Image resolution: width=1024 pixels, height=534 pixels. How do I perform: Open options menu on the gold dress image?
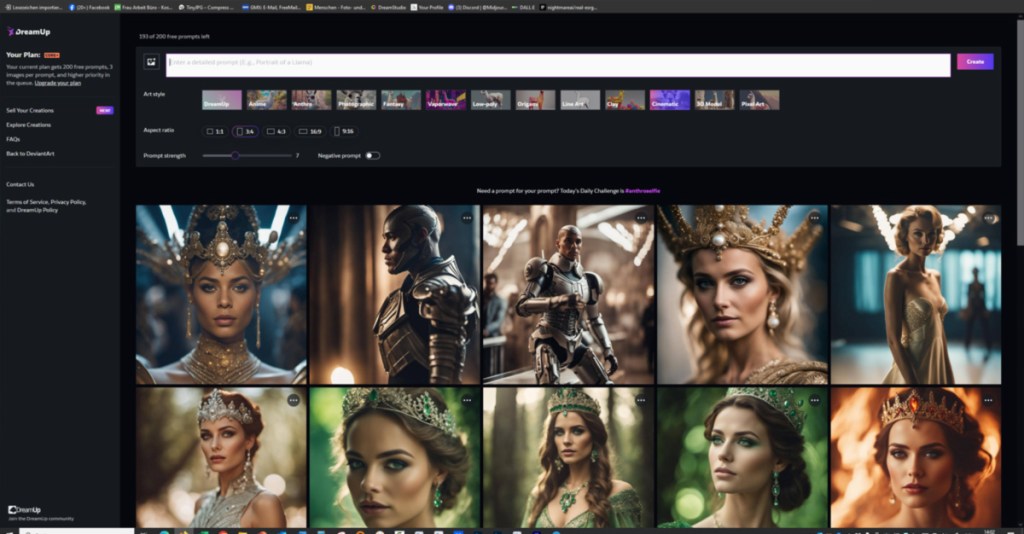[x=988, y=217]
